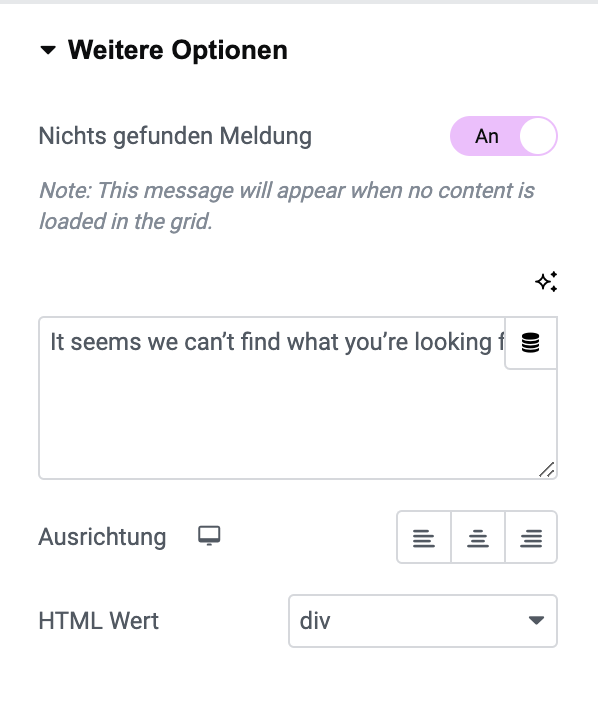
Task: Set Ausrichtung to center align
Action: pos(477,537)
